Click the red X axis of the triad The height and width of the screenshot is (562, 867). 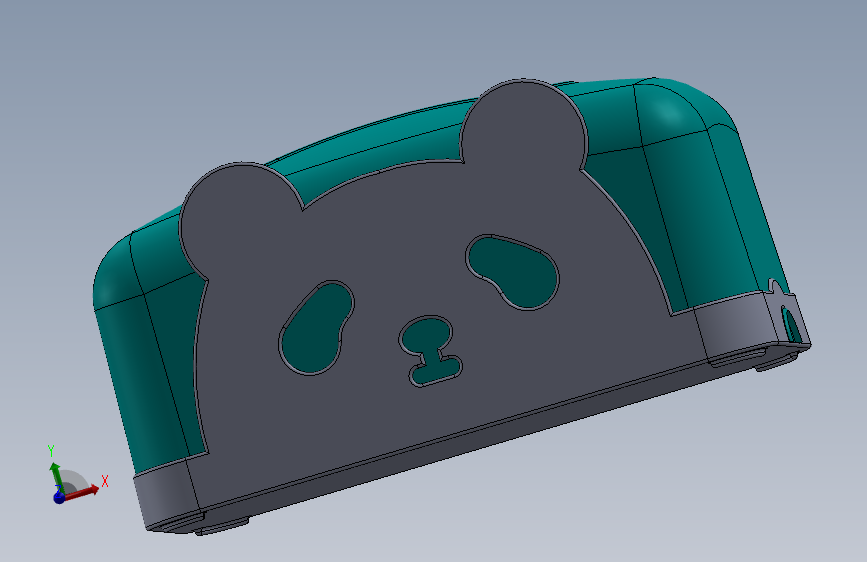[82, 492]
